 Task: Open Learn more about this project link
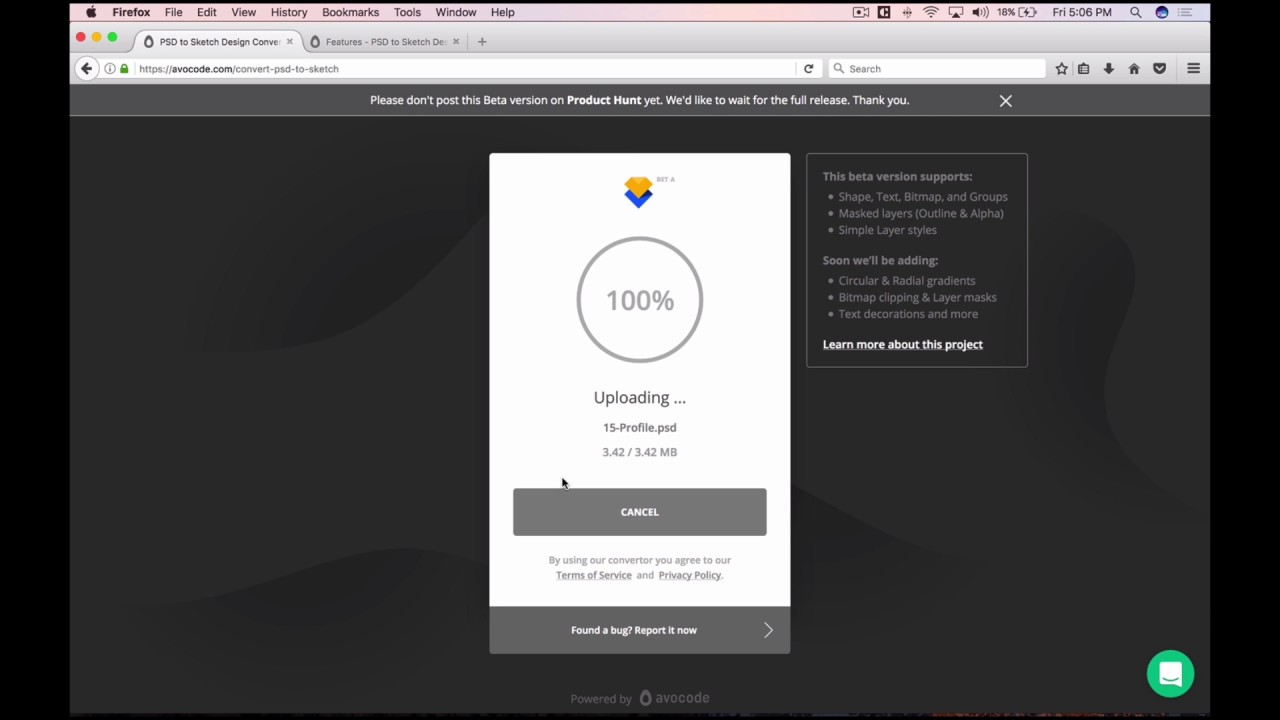click(x=903, y=344)
